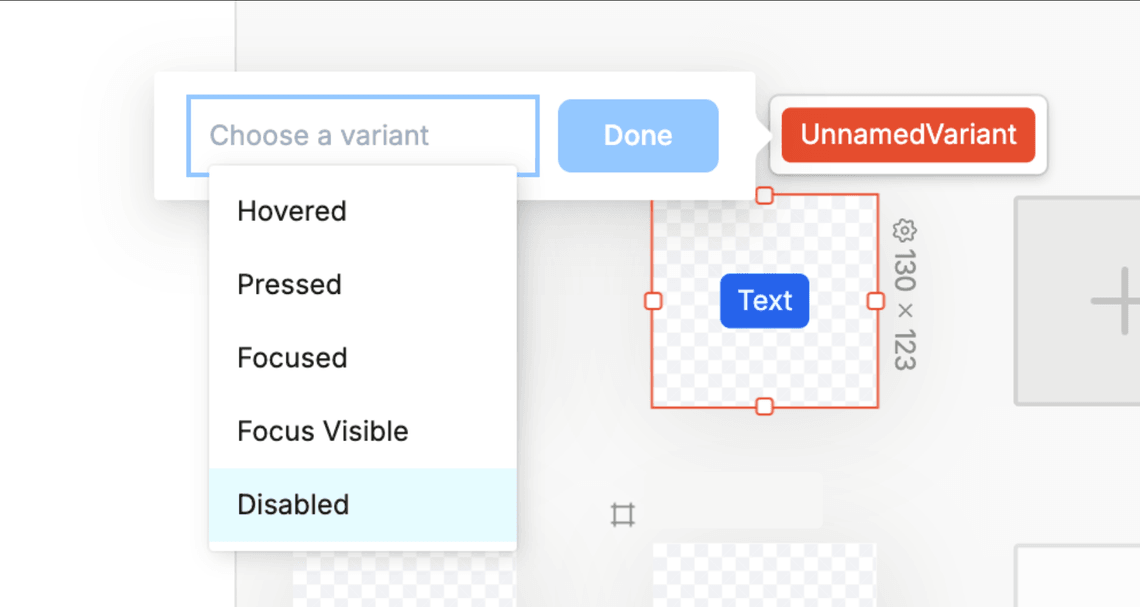Click the left resize handle of frame
This screenshot has height=607, width=1140.
point(653,301)
